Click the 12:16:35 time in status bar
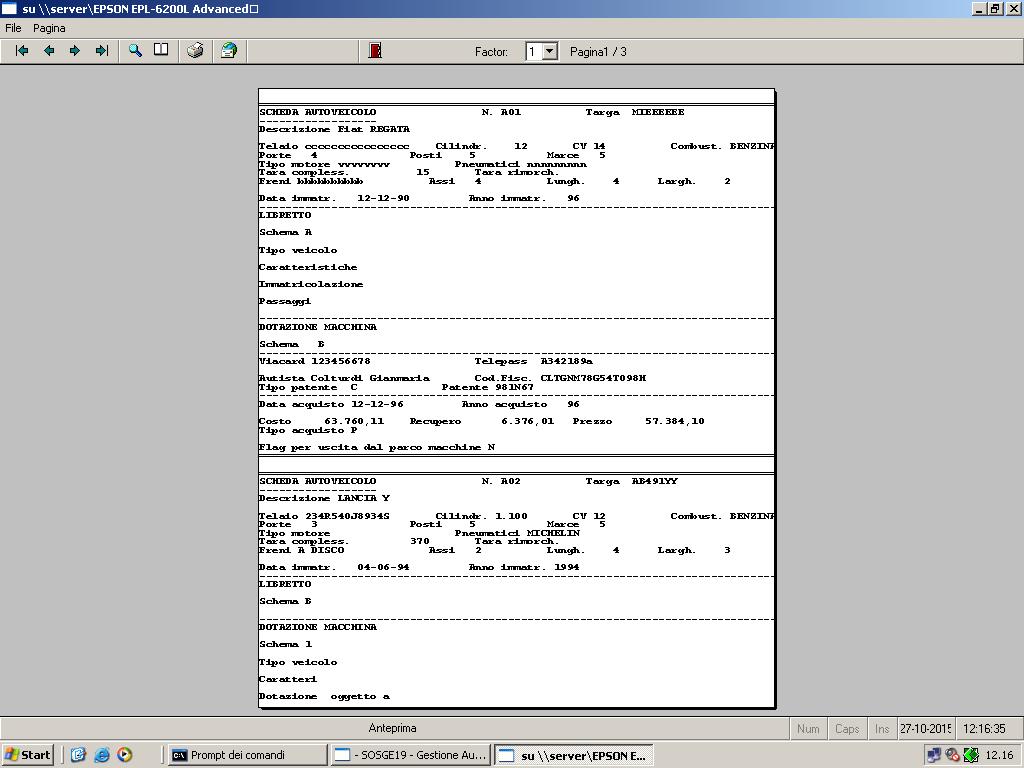 [x=984, y=728]
